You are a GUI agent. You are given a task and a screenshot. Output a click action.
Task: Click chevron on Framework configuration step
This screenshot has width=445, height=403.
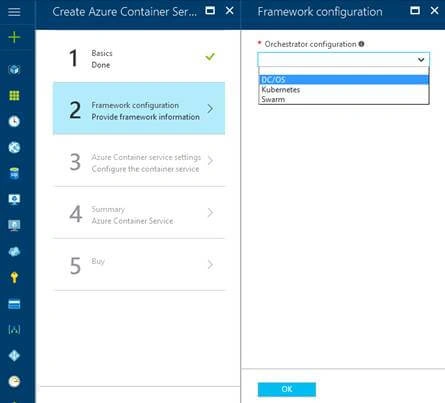click(x=210, y=109)
